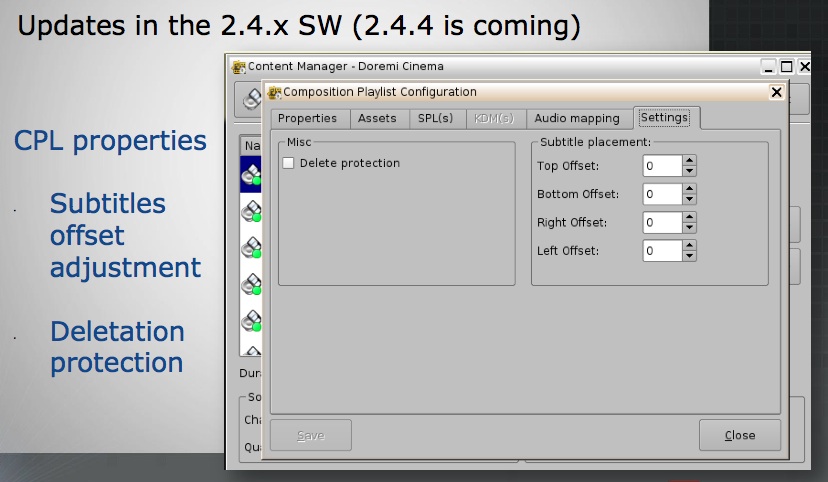Image resolution: width=828 pixels, height=482 pixels.
Task: Select the highlighted first content list entry
Action: click(x=251, y=174)
